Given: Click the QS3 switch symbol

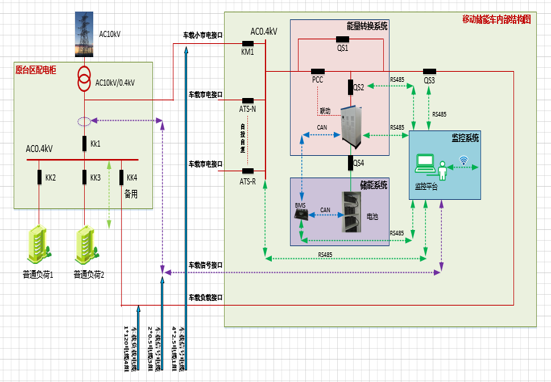Looking at the screenshot, I should pos(429,71).
